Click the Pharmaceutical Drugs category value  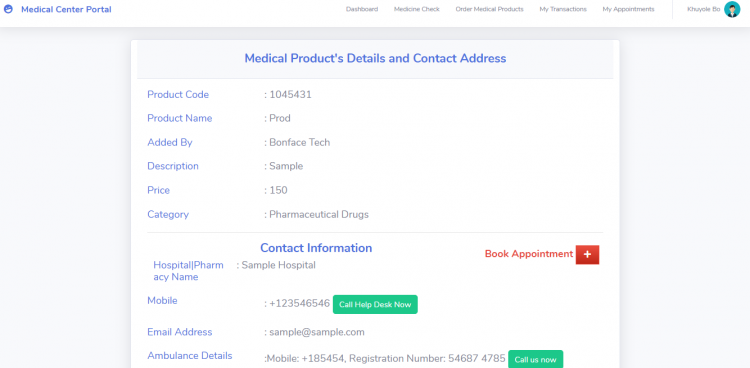point(319,214)
